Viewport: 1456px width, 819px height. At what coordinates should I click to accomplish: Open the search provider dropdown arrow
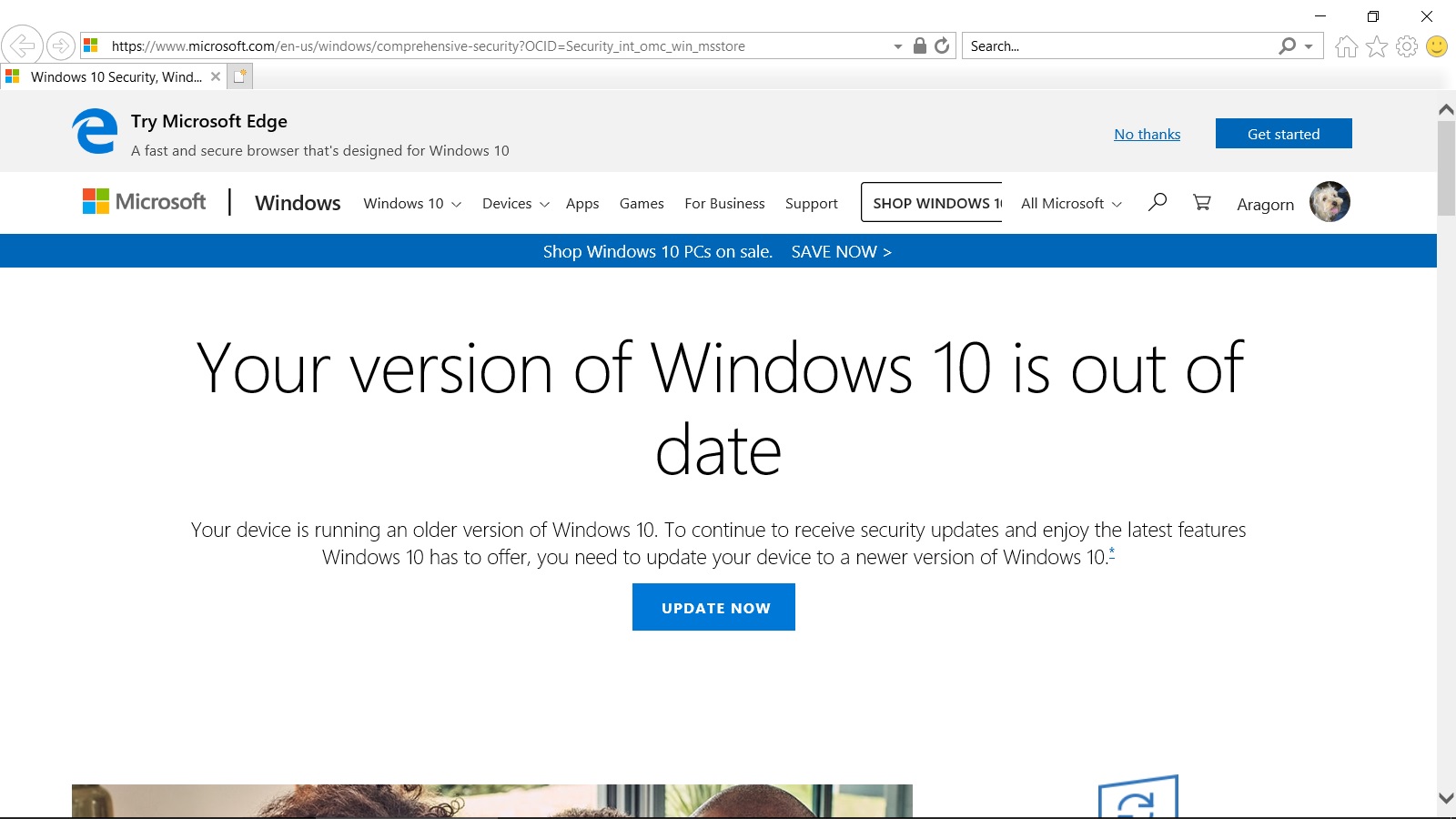1309,46
